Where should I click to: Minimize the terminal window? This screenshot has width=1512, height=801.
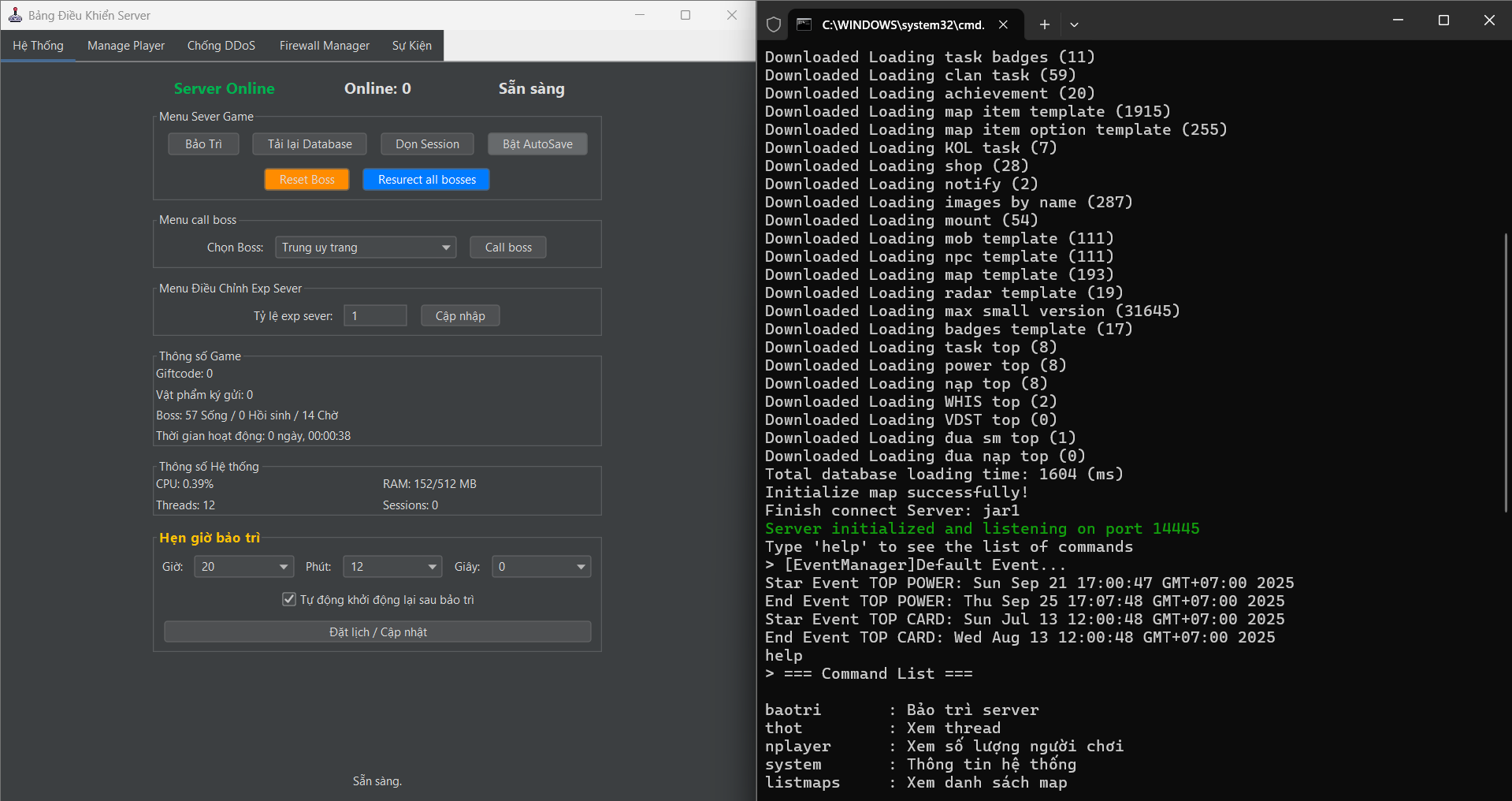click(1398, 20)
